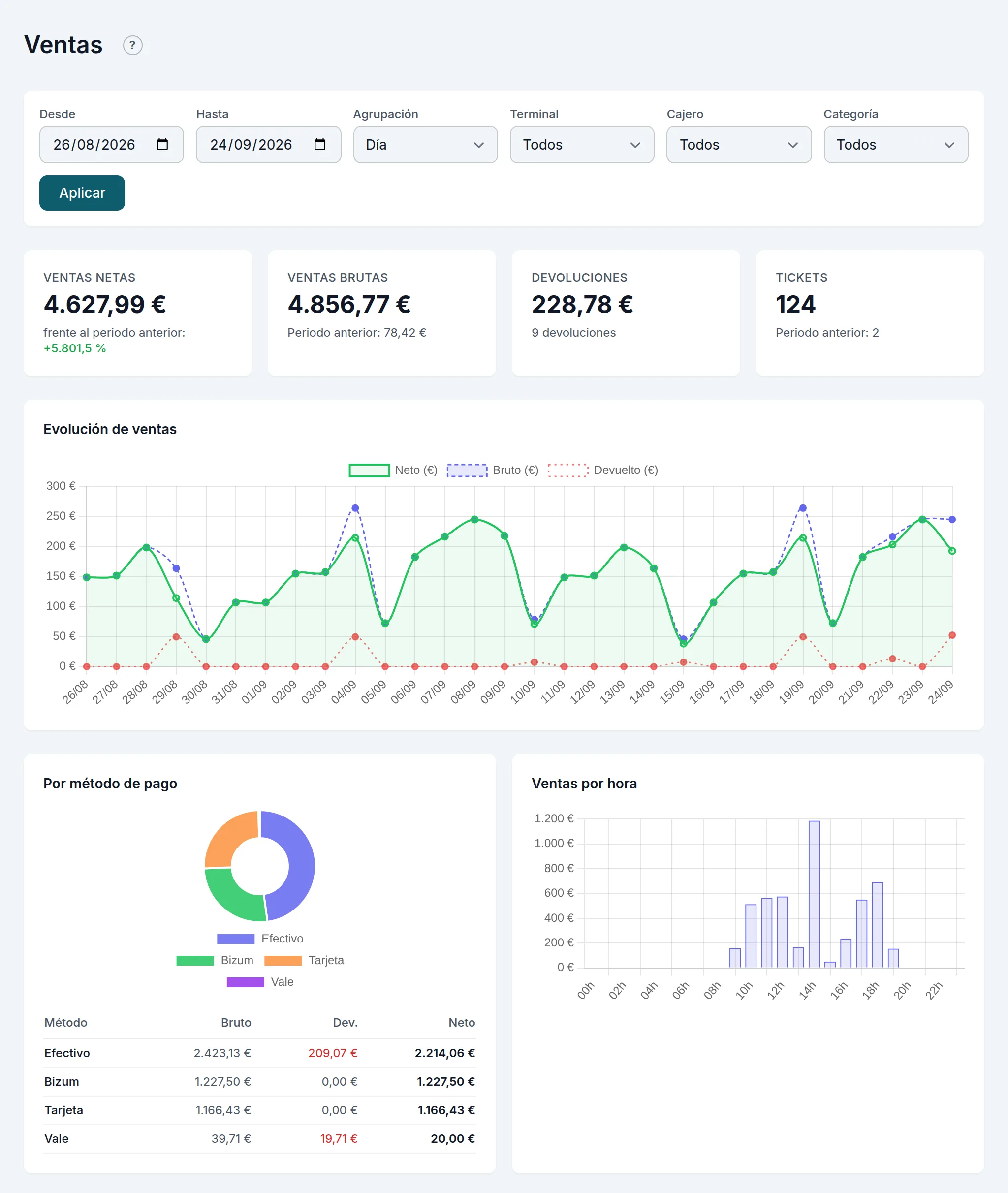Click the Tarjeta orange legend swatch
The width and height of the screenshot is (1008, 1193).
tap(283, 961)
